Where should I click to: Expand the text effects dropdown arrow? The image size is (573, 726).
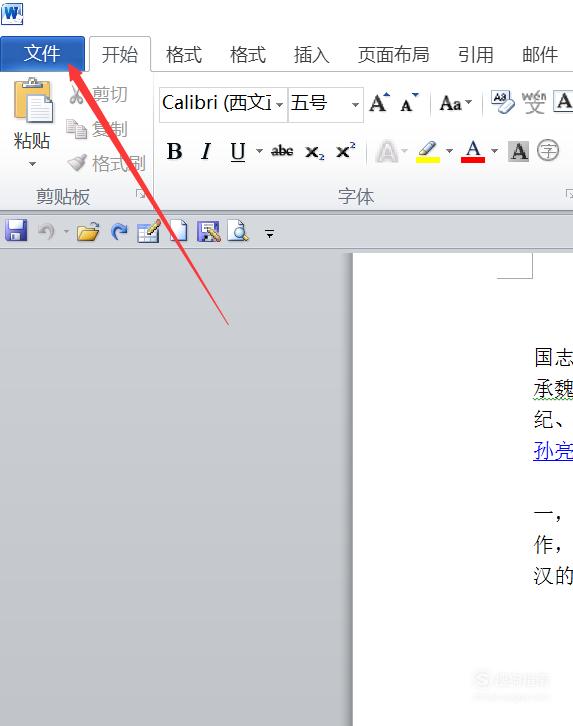point(405,151)
